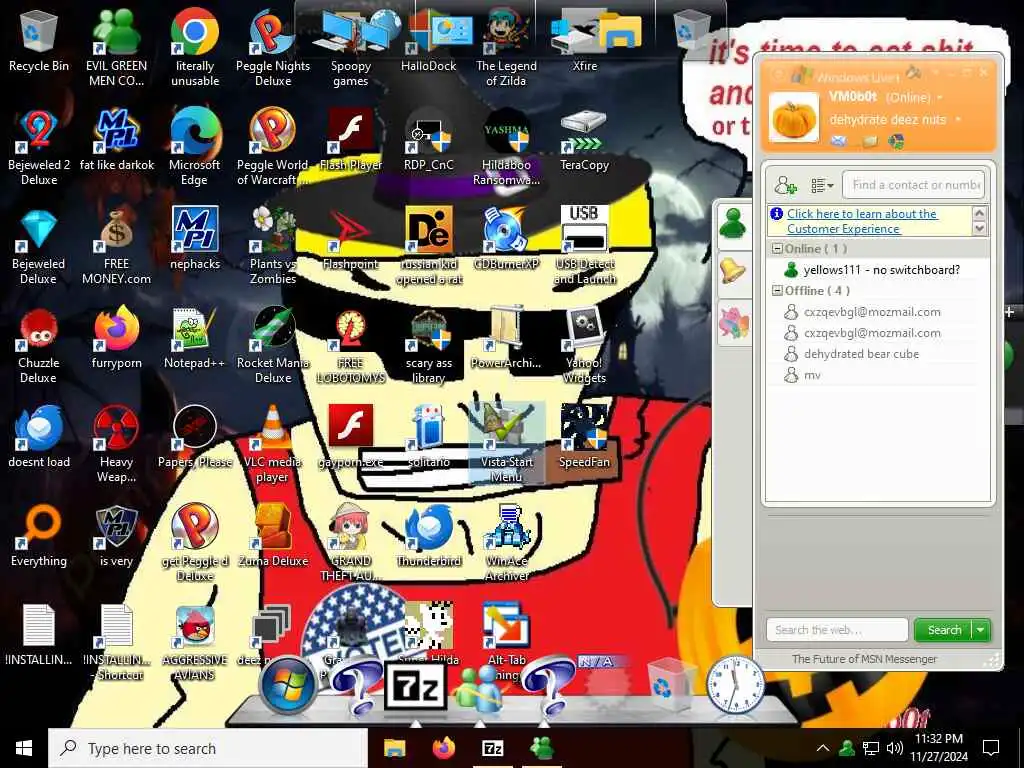This screenshot has width=1024, height=768.
Task: Launch Microsoft Edge shortcut
Action: point(195,148)
